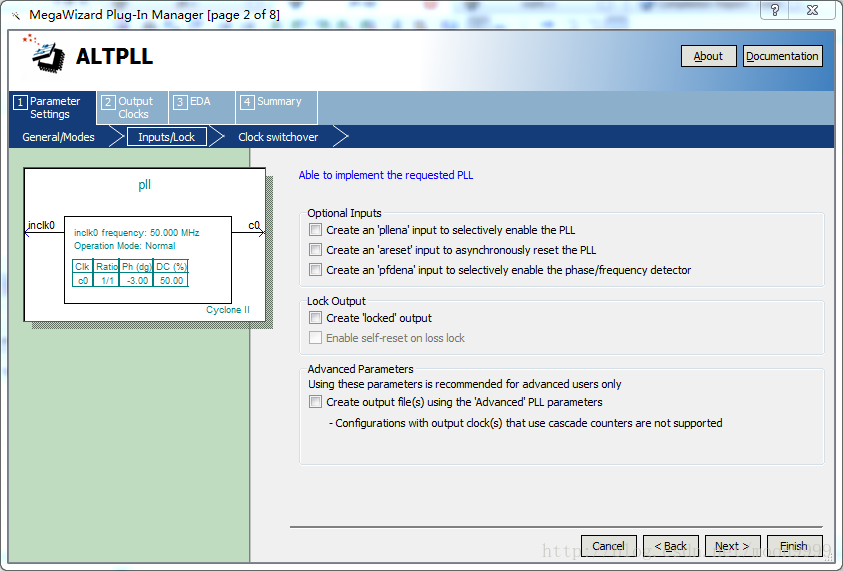Click the 1/1 ratio table cell
Screen dimensions: 843x571
coord(106,281)
